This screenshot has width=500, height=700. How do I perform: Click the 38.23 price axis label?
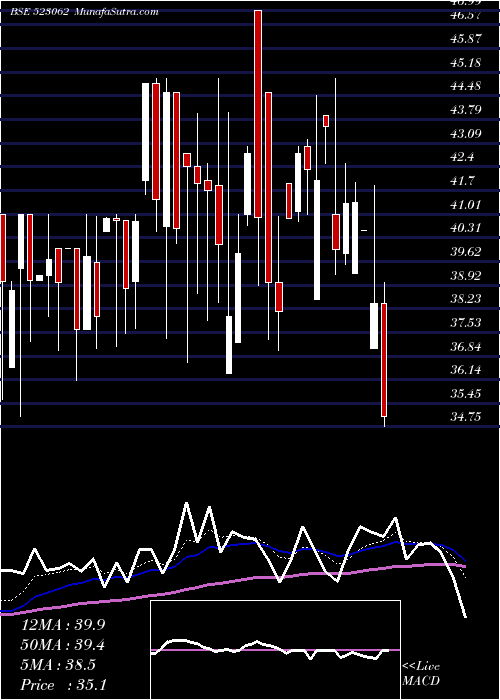click(x=466, y=298)
